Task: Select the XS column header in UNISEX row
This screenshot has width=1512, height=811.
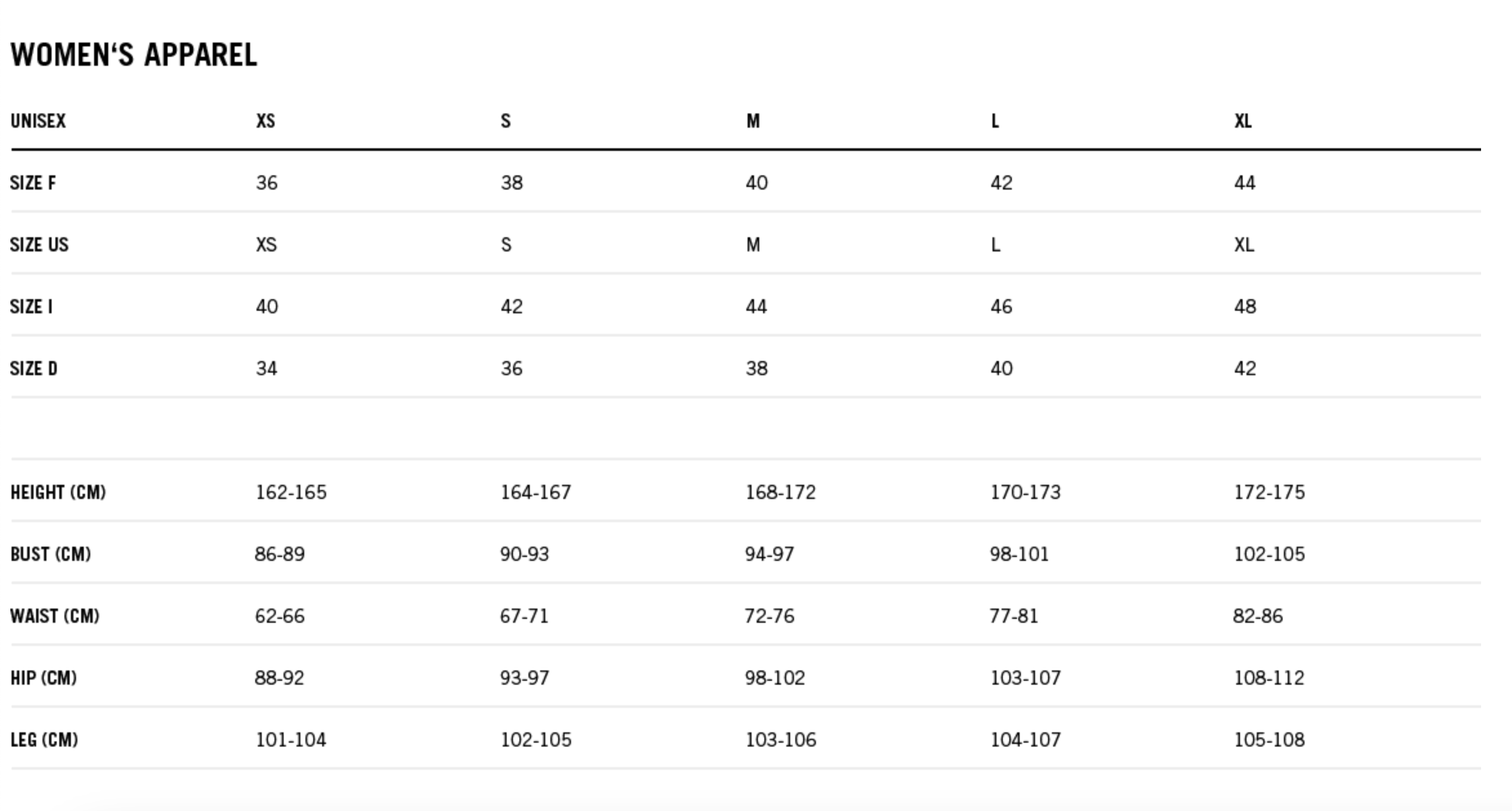Action: [x=266, y=121]
